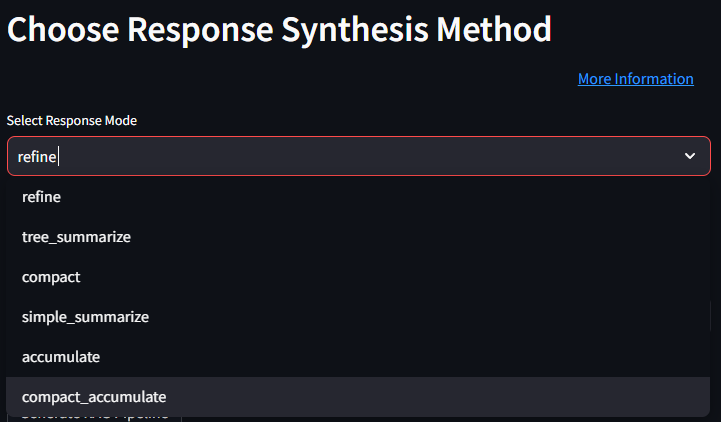Viewport: 721px width, 422px height.
Task: Set the response mode to accumulate
Action: pyautogui.click(x=61, y=357)
